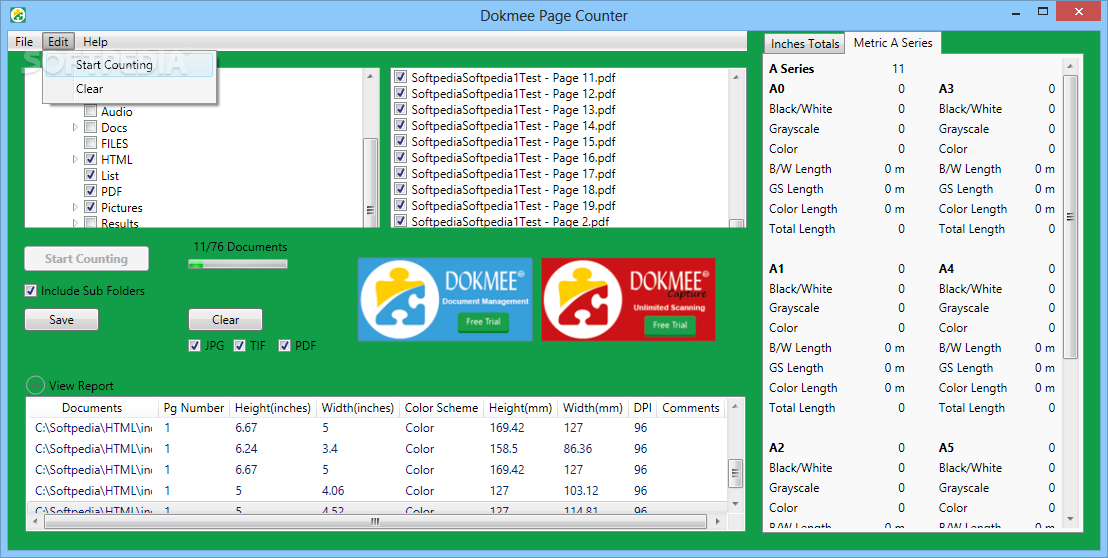Screen dimensions: 1108x558
Task: Click the 11/76 Documents status text
Action: click(240, 247)
